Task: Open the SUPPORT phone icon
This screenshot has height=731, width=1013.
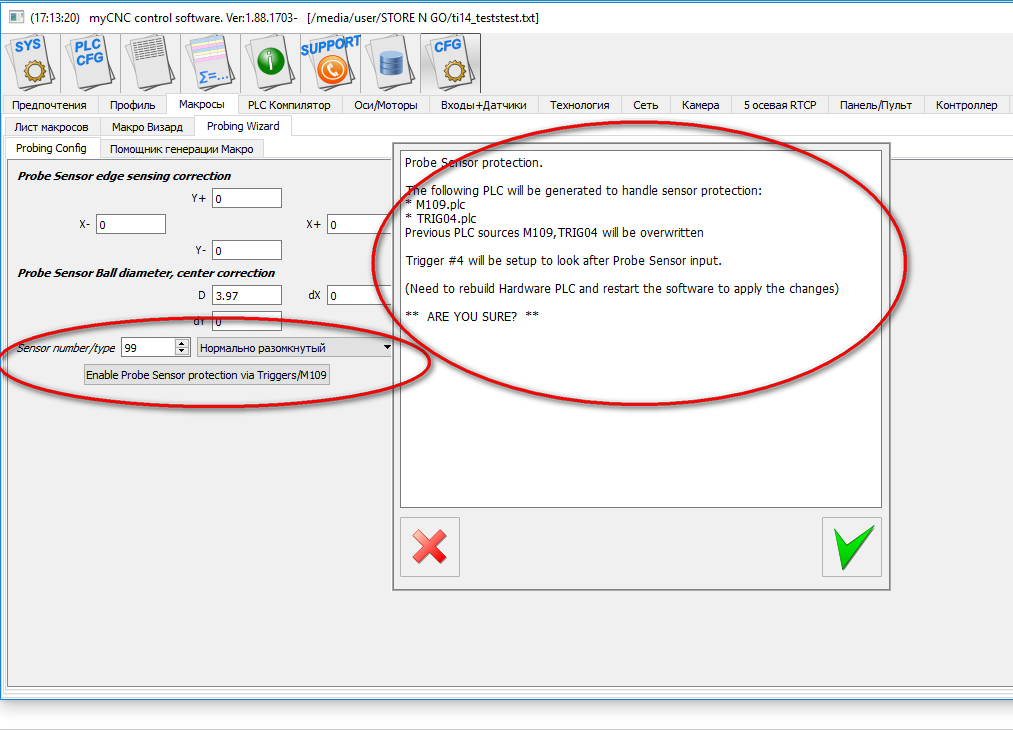Action: click(x=331, y=63)
